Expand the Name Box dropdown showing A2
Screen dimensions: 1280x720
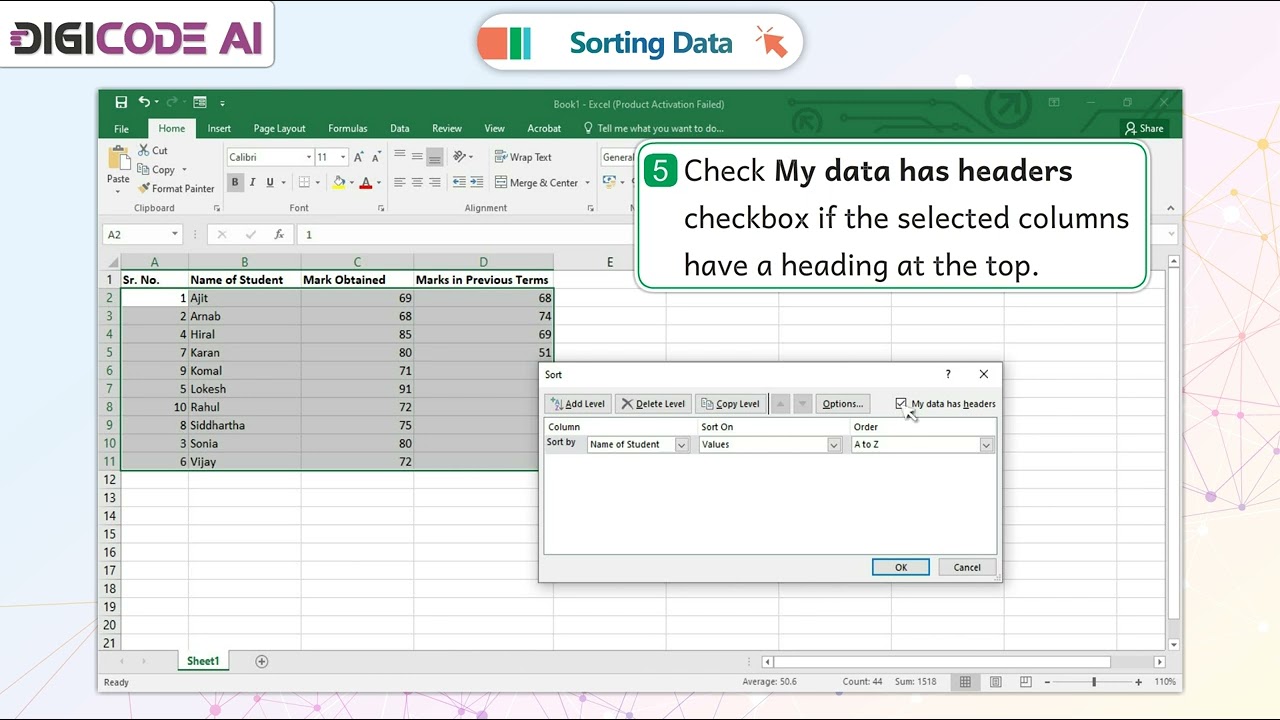point(175,234)
